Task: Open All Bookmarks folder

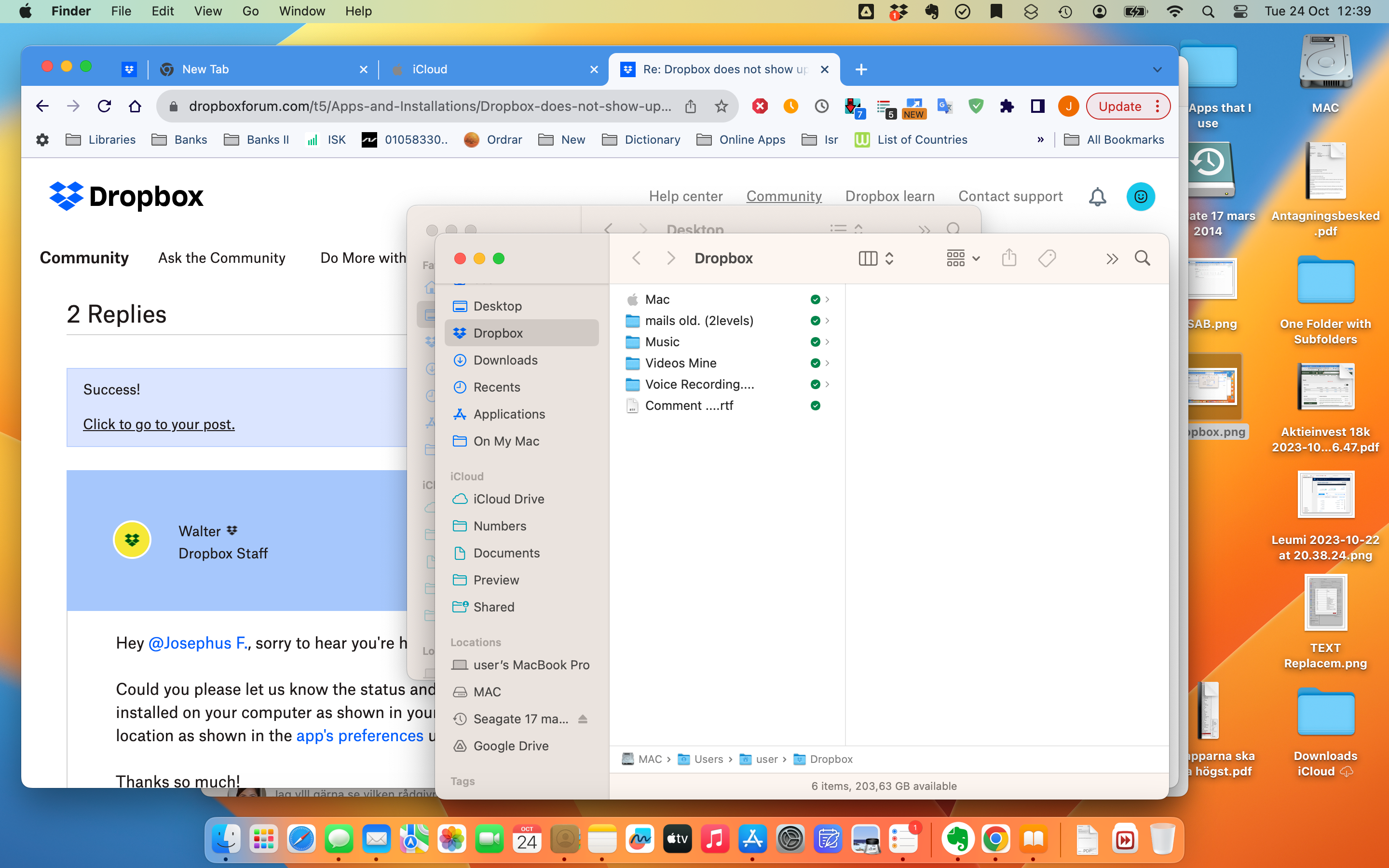Action: [1114, 139]
